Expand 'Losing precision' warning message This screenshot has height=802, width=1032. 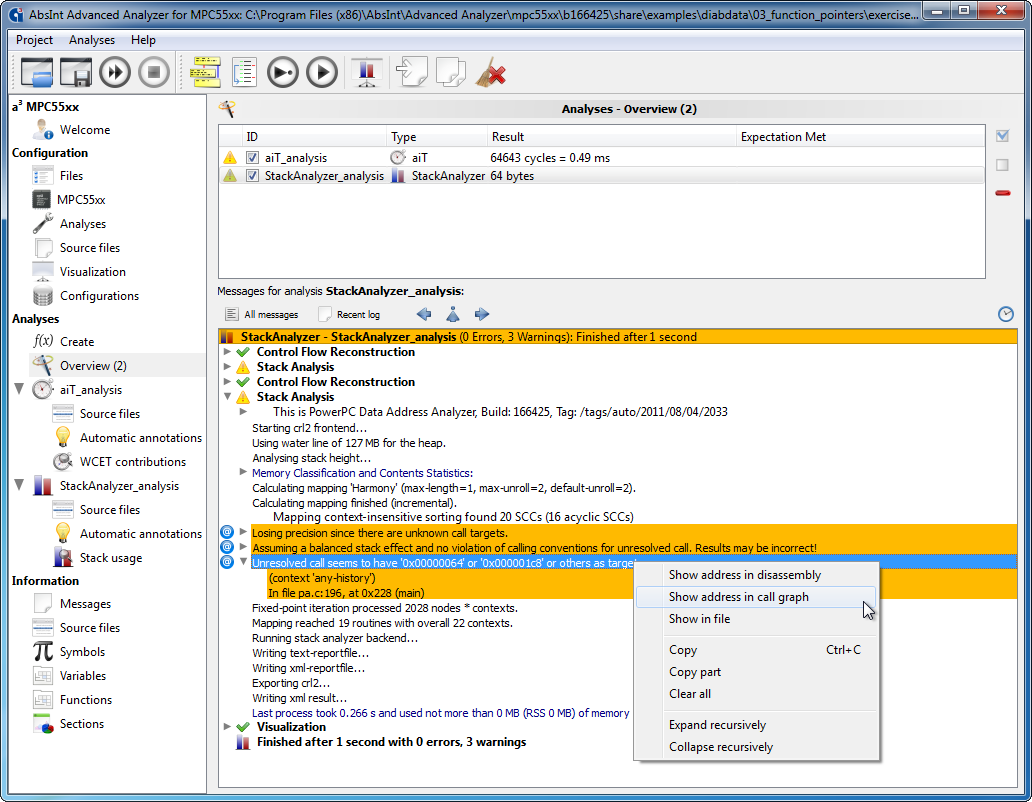[x=243, y=532]
